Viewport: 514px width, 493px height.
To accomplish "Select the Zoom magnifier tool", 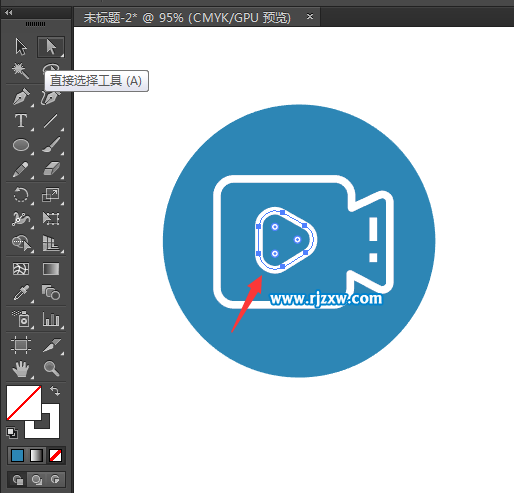I will click(x=51, y=368).
